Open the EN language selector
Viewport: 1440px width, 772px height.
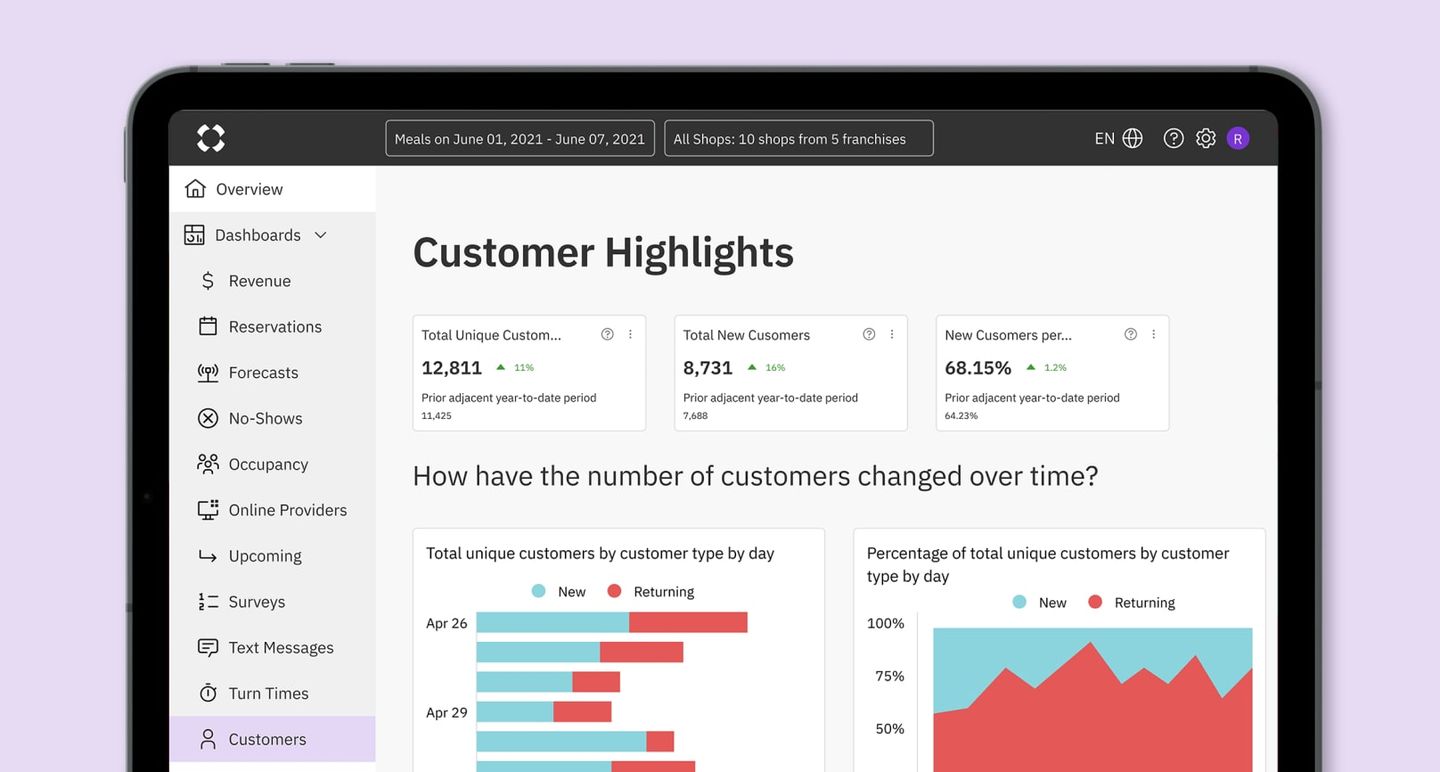pyautogui.click(x=1104, y=138)
